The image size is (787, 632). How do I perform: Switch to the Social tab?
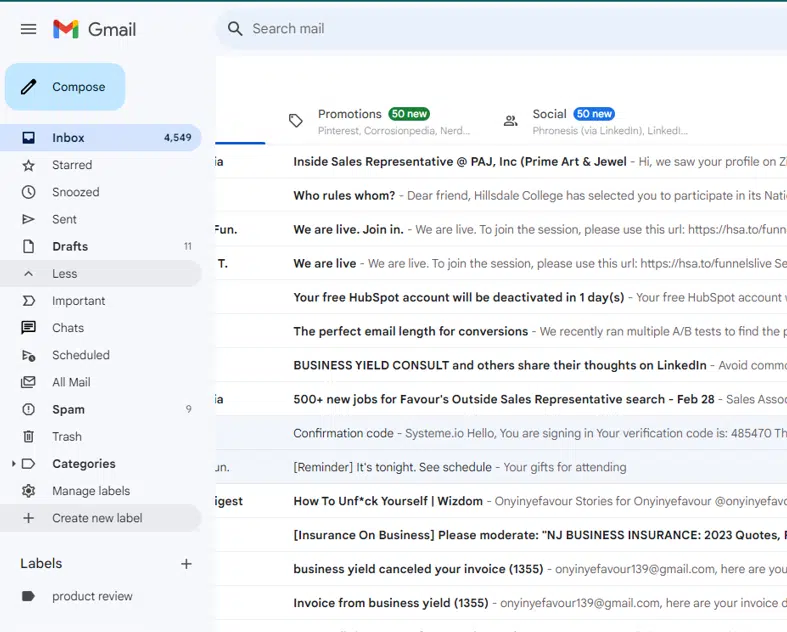pyautogui.click(x=549, y=114)
